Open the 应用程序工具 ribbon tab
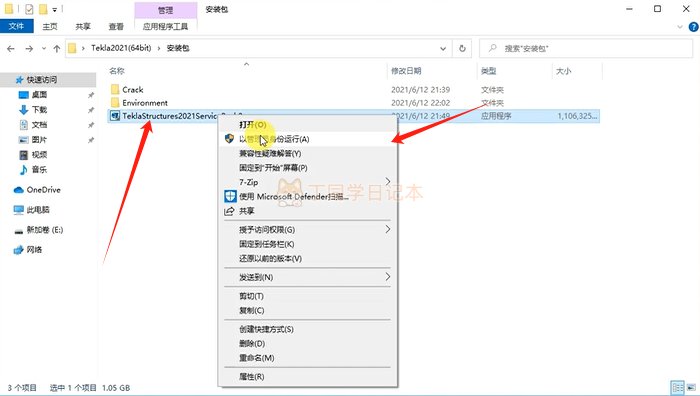Viewport: 700px width, 396px height. [166, 26]
